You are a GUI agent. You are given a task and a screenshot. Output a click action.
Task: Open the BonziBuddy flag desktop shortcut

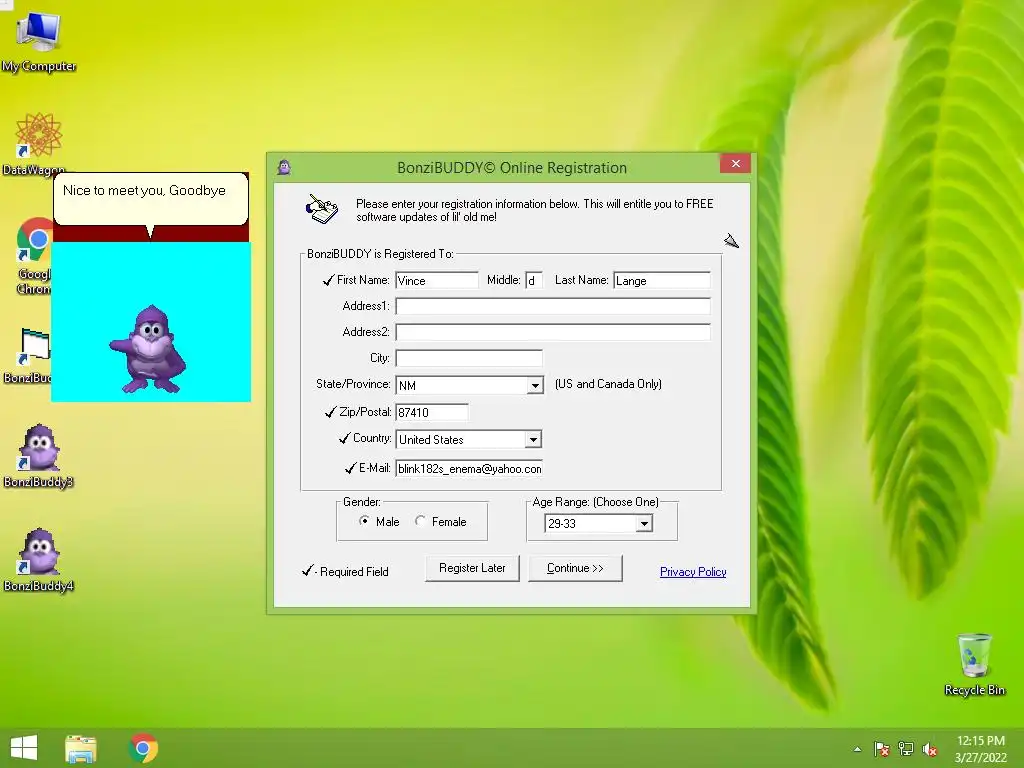(29, 356)
